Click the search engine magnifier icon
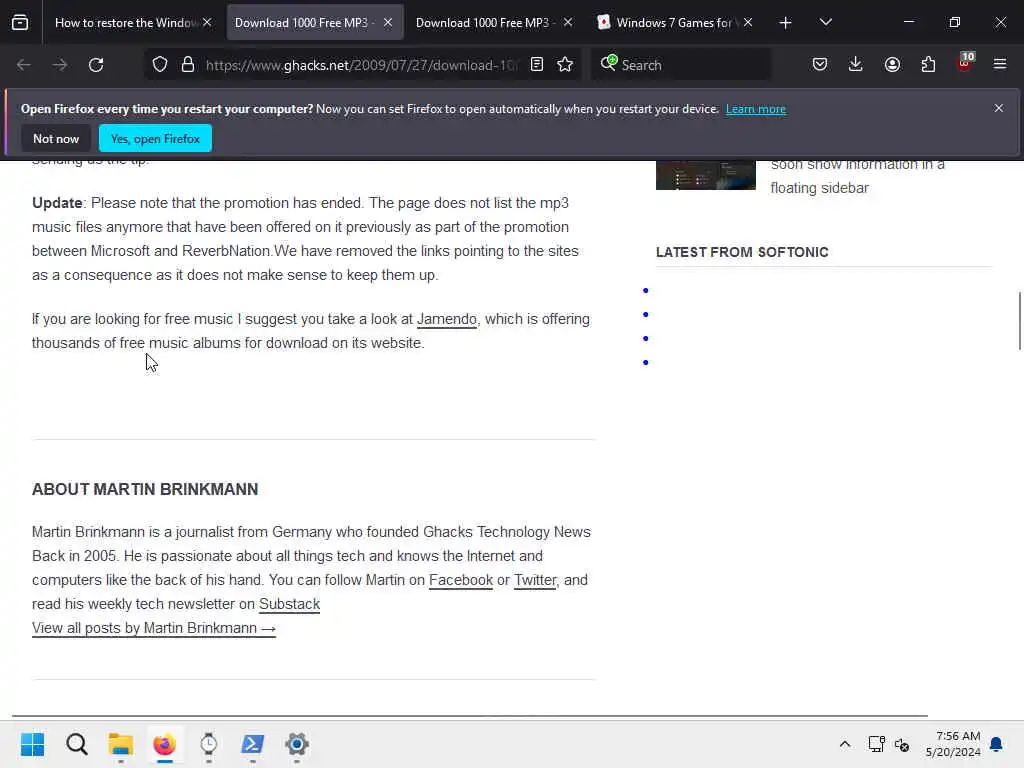Screen dimensions: 1024x768 click(609, 63)
